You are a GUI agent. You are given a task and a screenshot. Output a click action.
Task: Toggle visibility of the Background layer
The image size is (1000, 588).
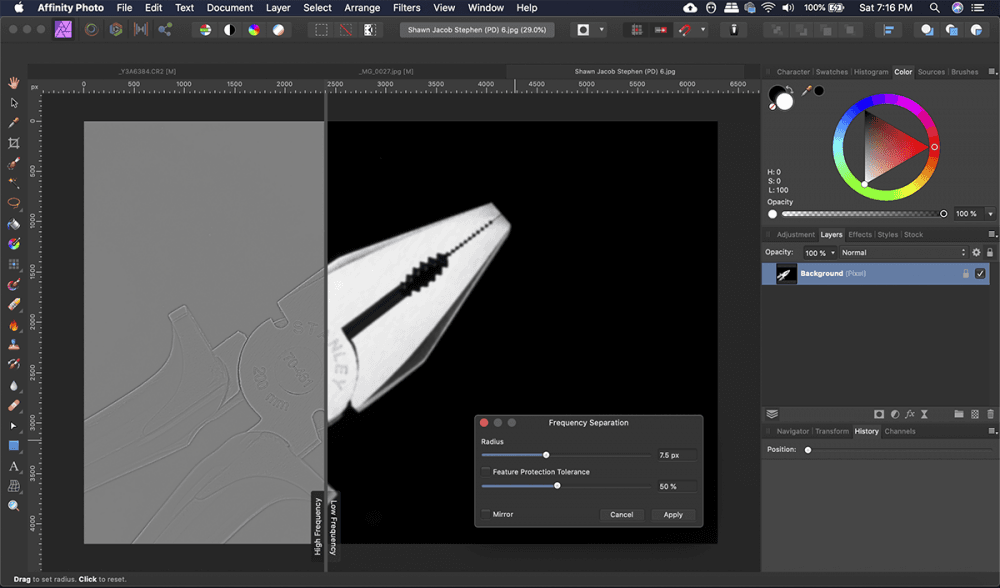click(x=980, y=273)
